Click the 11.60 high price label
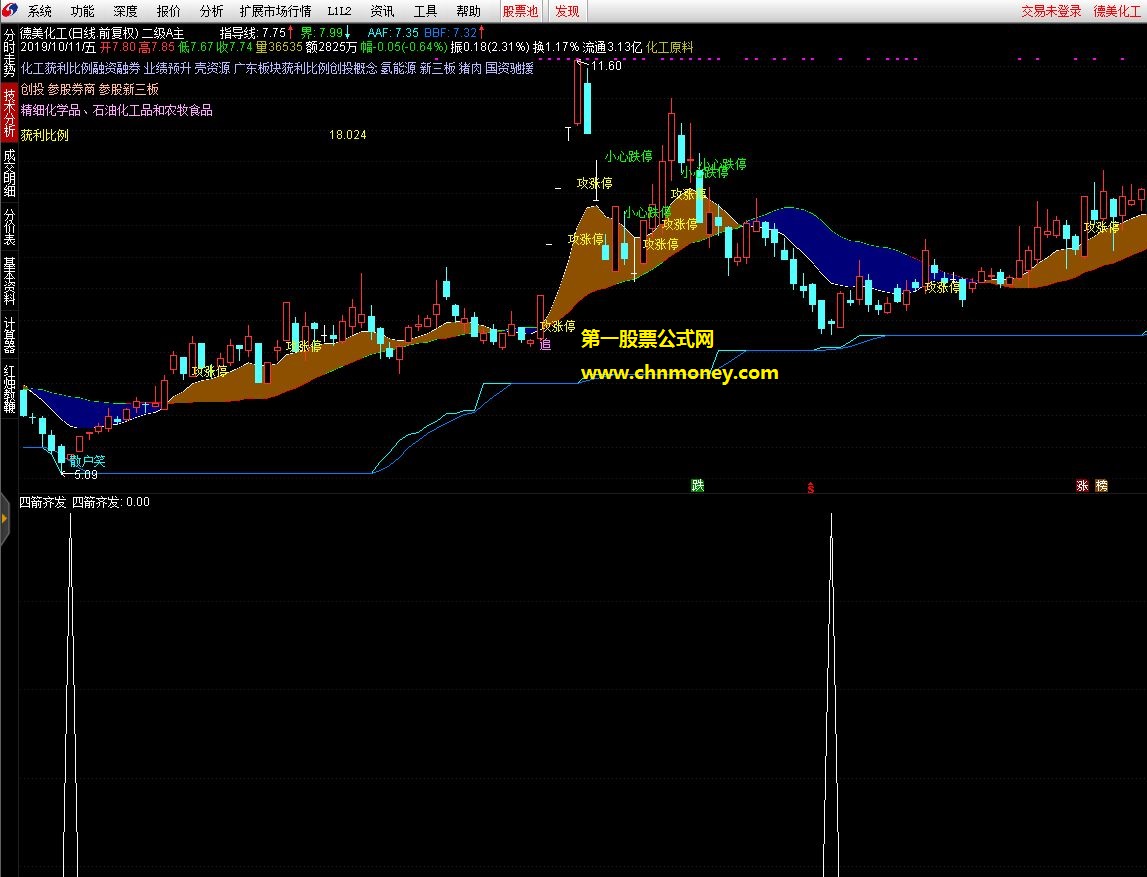This screenshot has width=1147, height=877. tap(606, 66)
